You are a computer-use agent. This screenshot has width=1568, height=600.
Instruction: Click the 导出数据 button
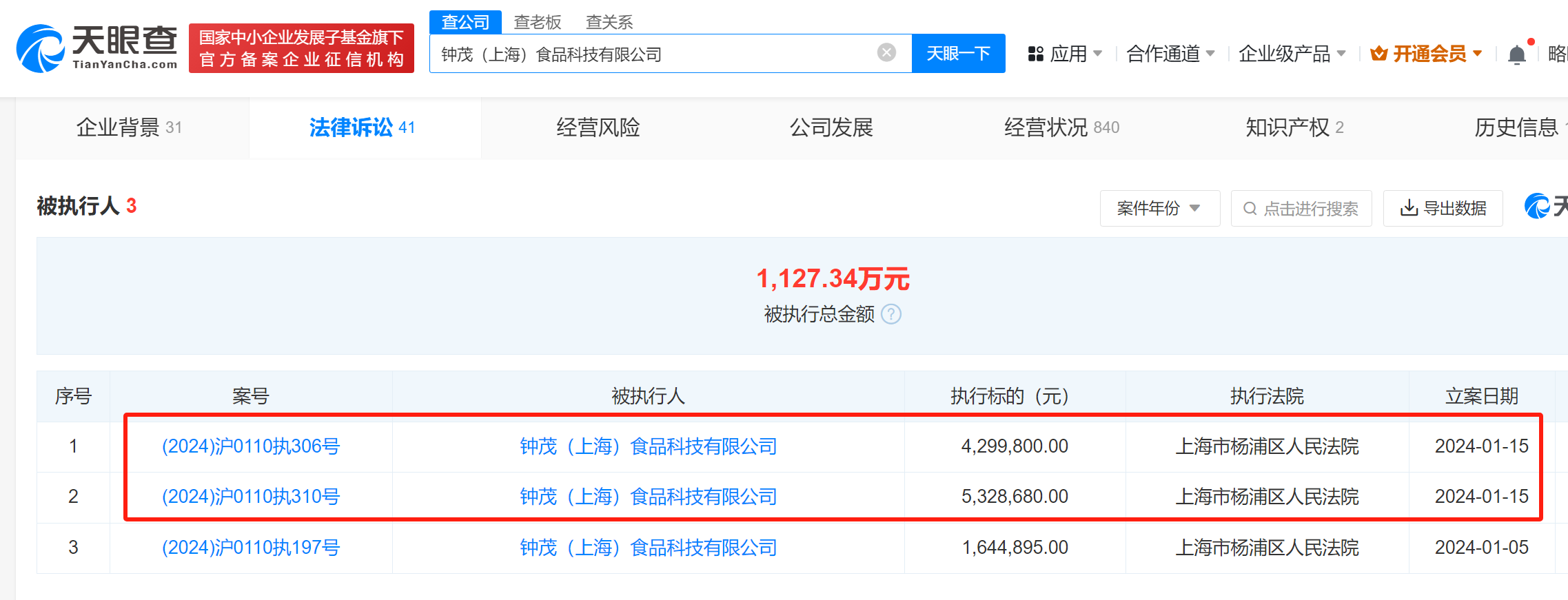point(1443,208)
